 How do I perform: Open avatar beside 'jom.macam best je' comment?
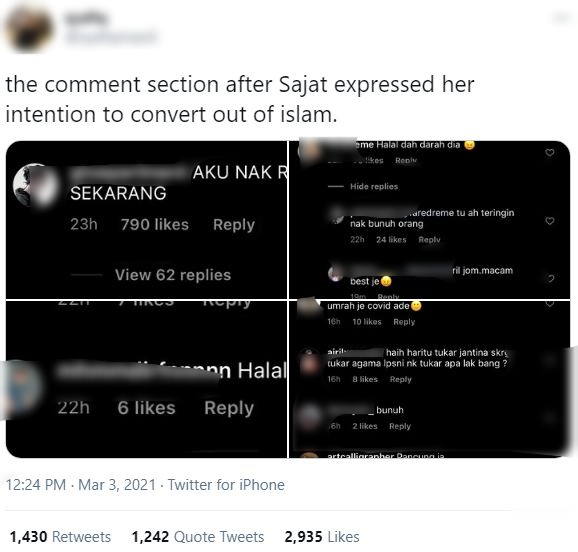tap(335, 273)
